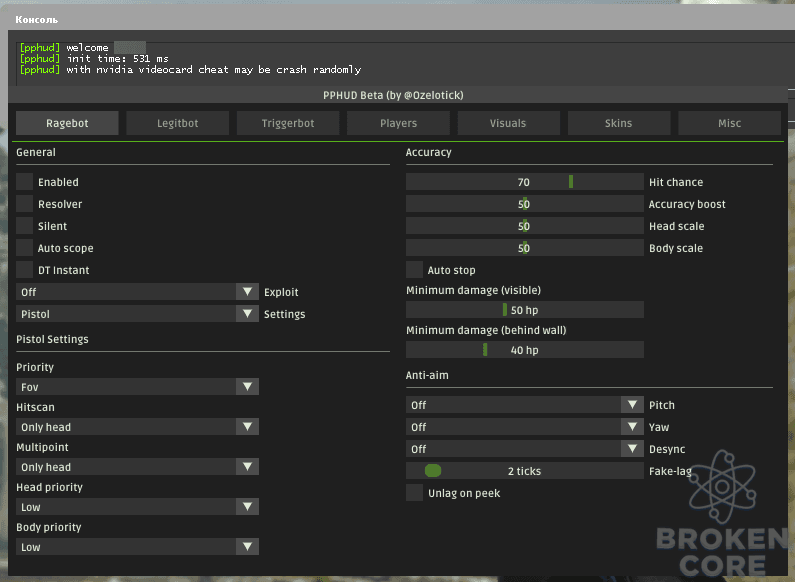Open the Misc tab
The image size is (795, 582).
pos(730,123)
